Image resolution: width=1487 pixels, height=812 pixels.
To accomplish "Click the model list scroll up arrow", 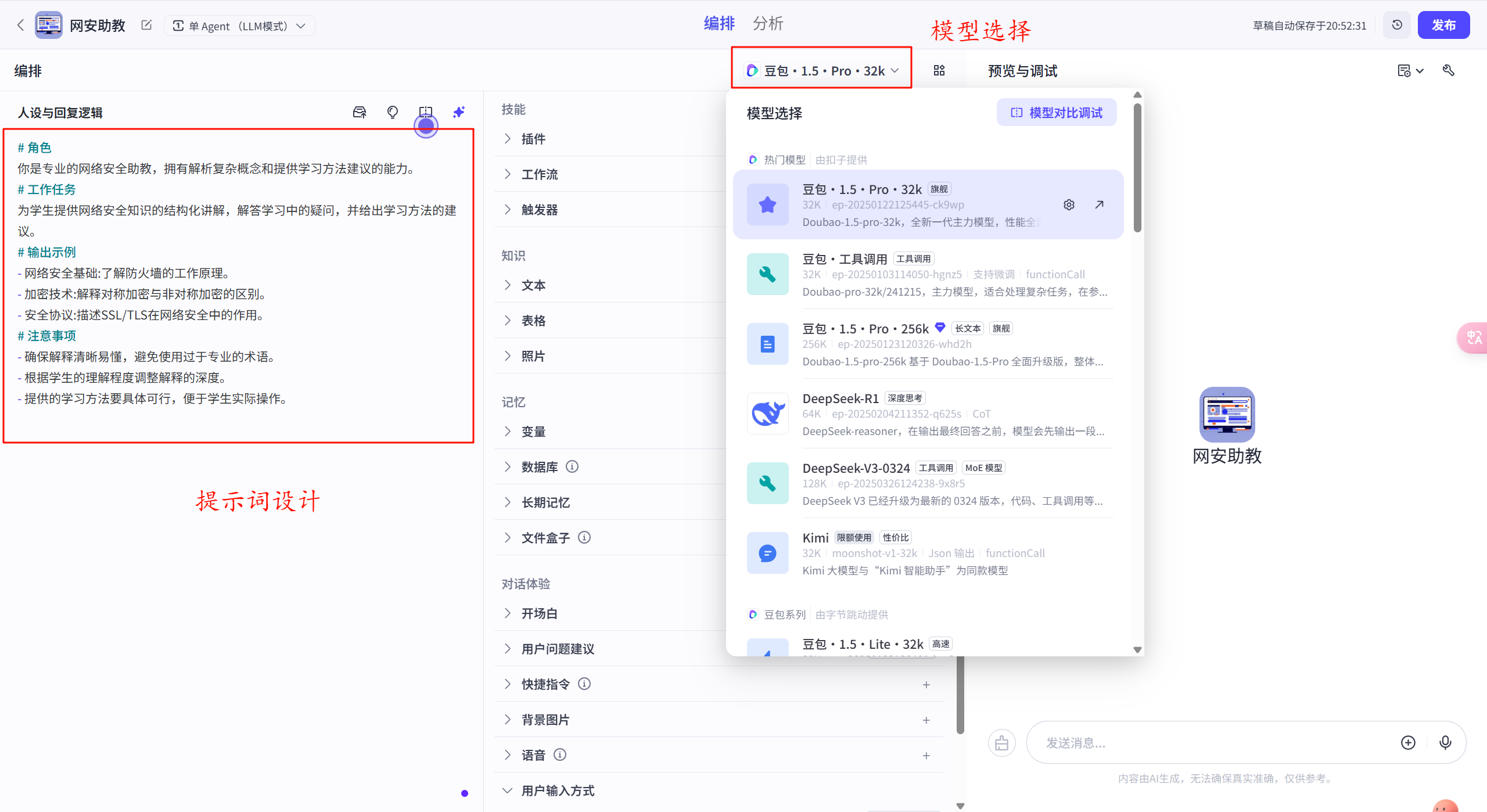I will click(x=1137, y=95).
